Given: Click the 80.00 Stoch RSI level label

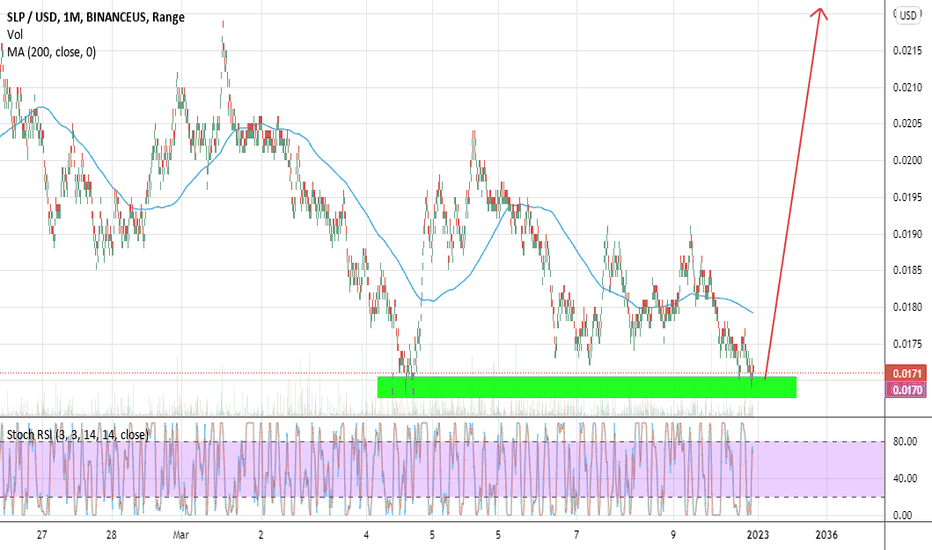Looking at the screenshot, I should pyautogui.click(x=904, y=442).
